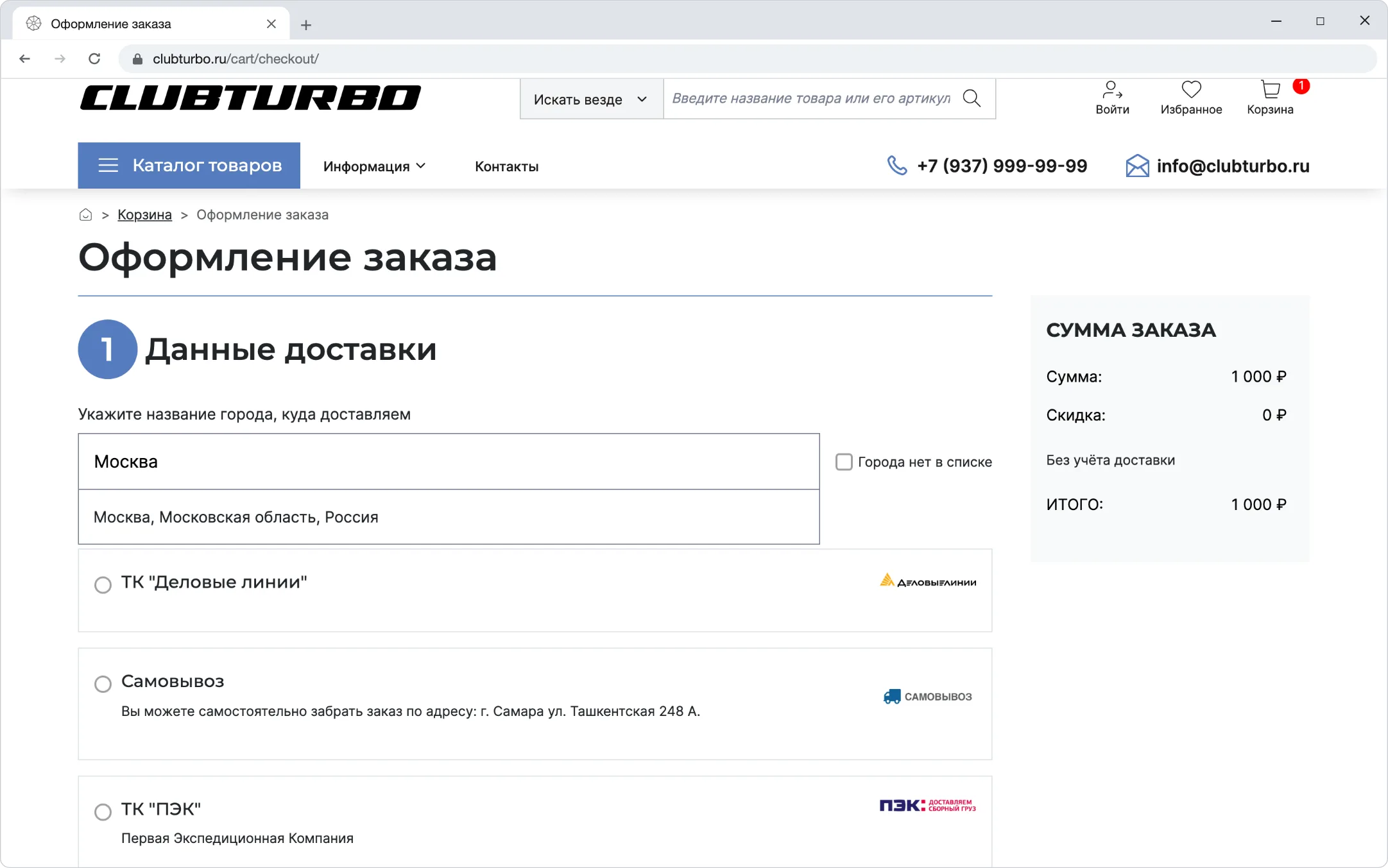Click info@clubturbo.ru email link
The width and height of the screenshot is (1388, 868).
(x=1233, y=166)
